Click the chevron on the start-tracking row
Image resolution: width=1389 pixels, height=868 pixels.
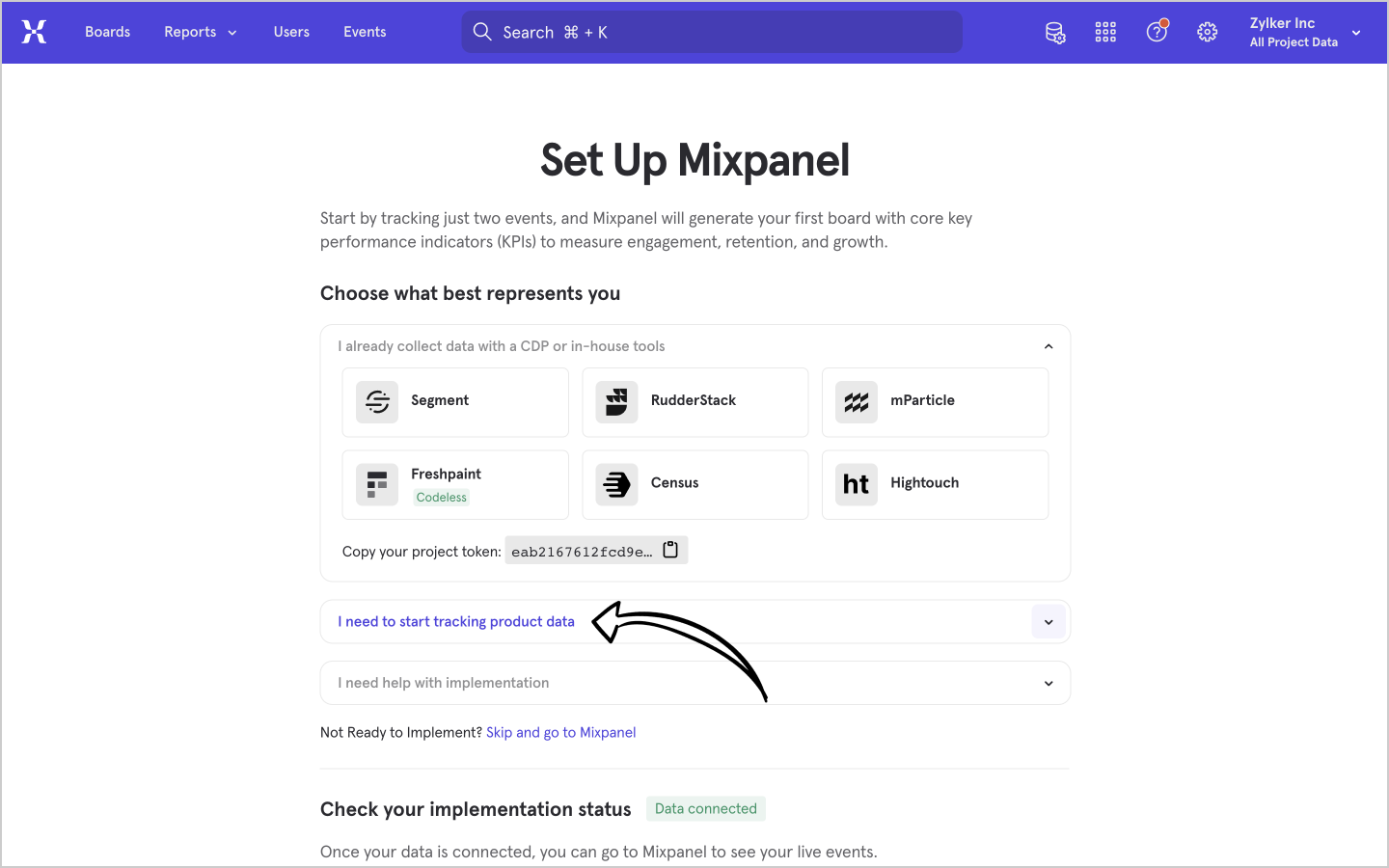click(1049, 622)
